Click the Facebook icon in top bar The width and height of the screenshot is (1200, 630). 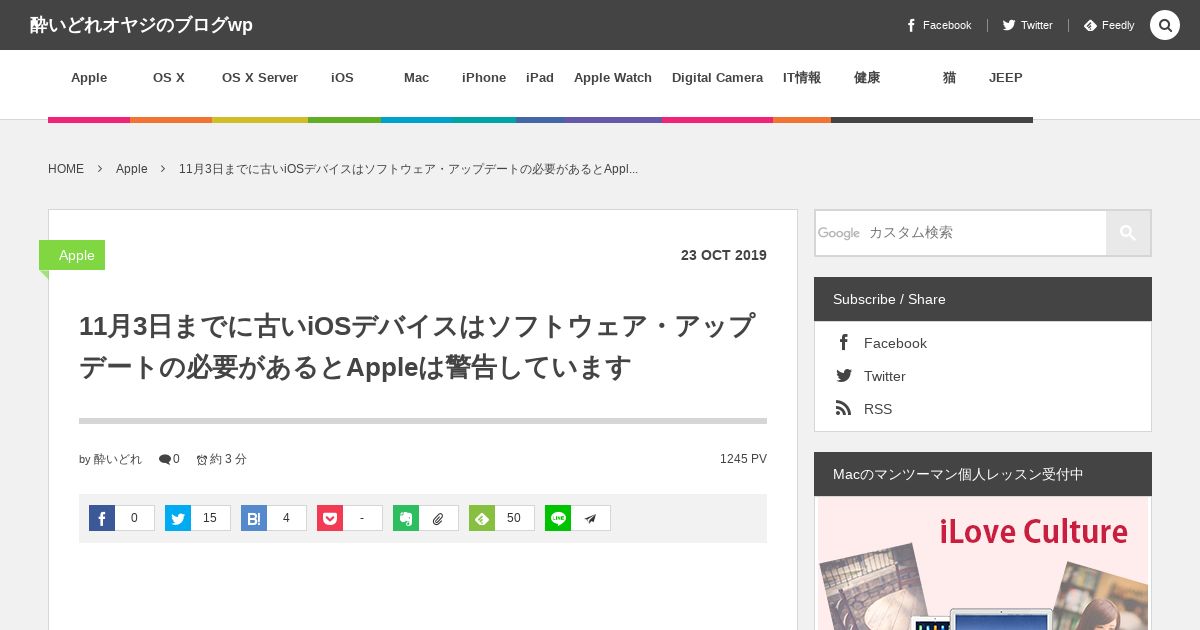(x=911, y=25)
